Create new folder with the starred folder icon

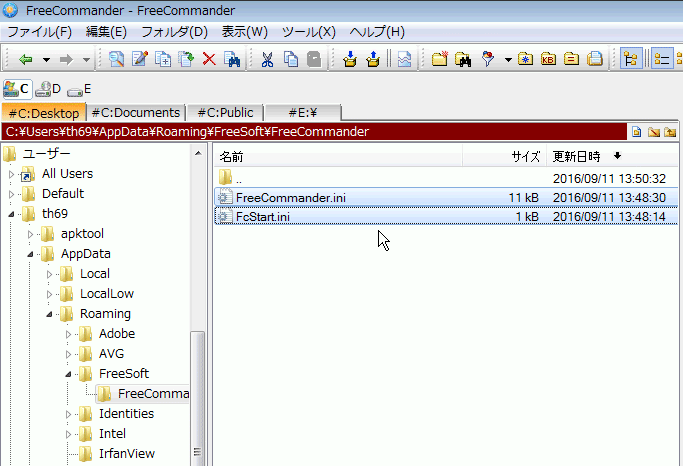(440, 59)
